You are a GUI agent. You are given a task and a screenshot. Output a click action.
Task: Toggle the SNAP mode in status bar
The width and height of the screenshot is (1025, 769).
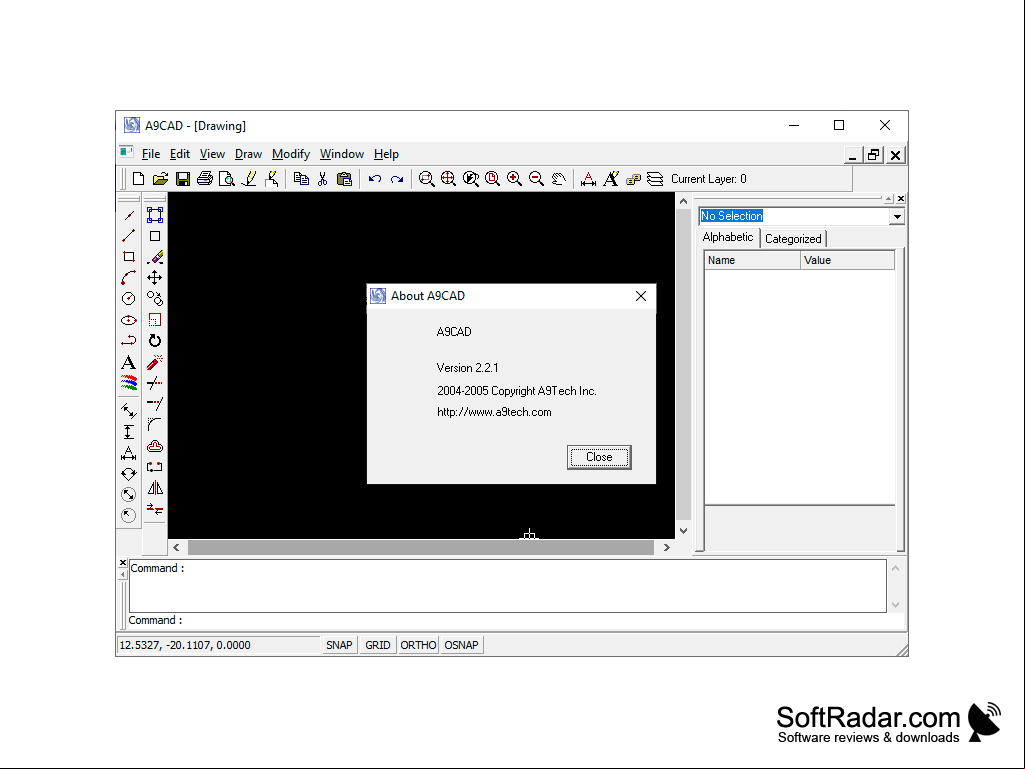coord(339,645)
